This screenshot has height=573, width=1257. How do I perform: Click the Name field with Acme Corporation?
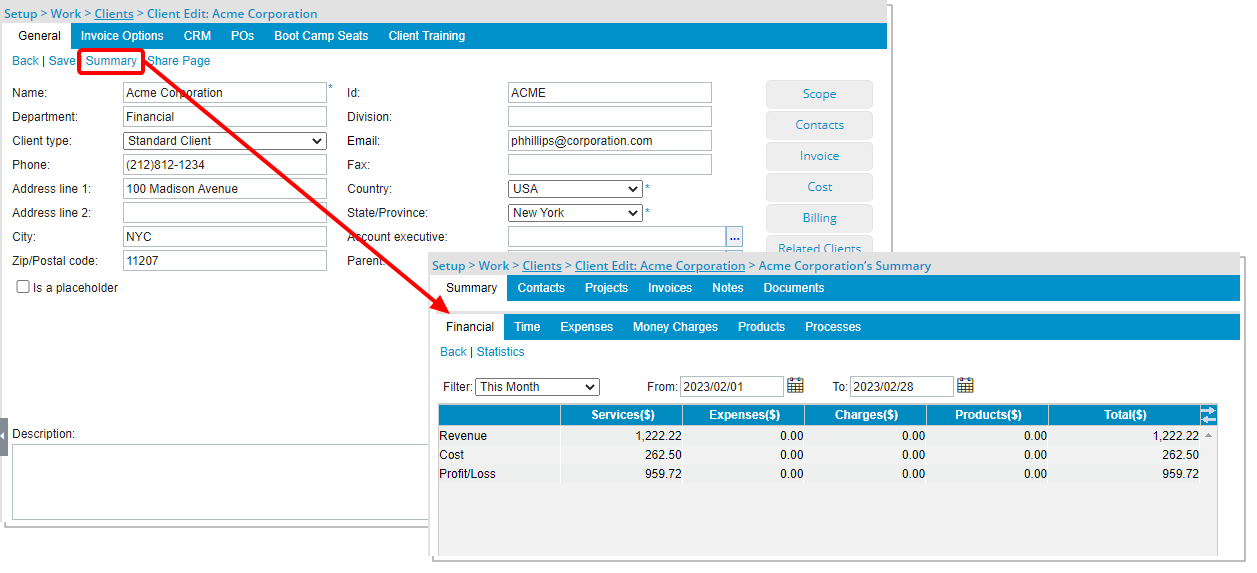pos(225,93)
